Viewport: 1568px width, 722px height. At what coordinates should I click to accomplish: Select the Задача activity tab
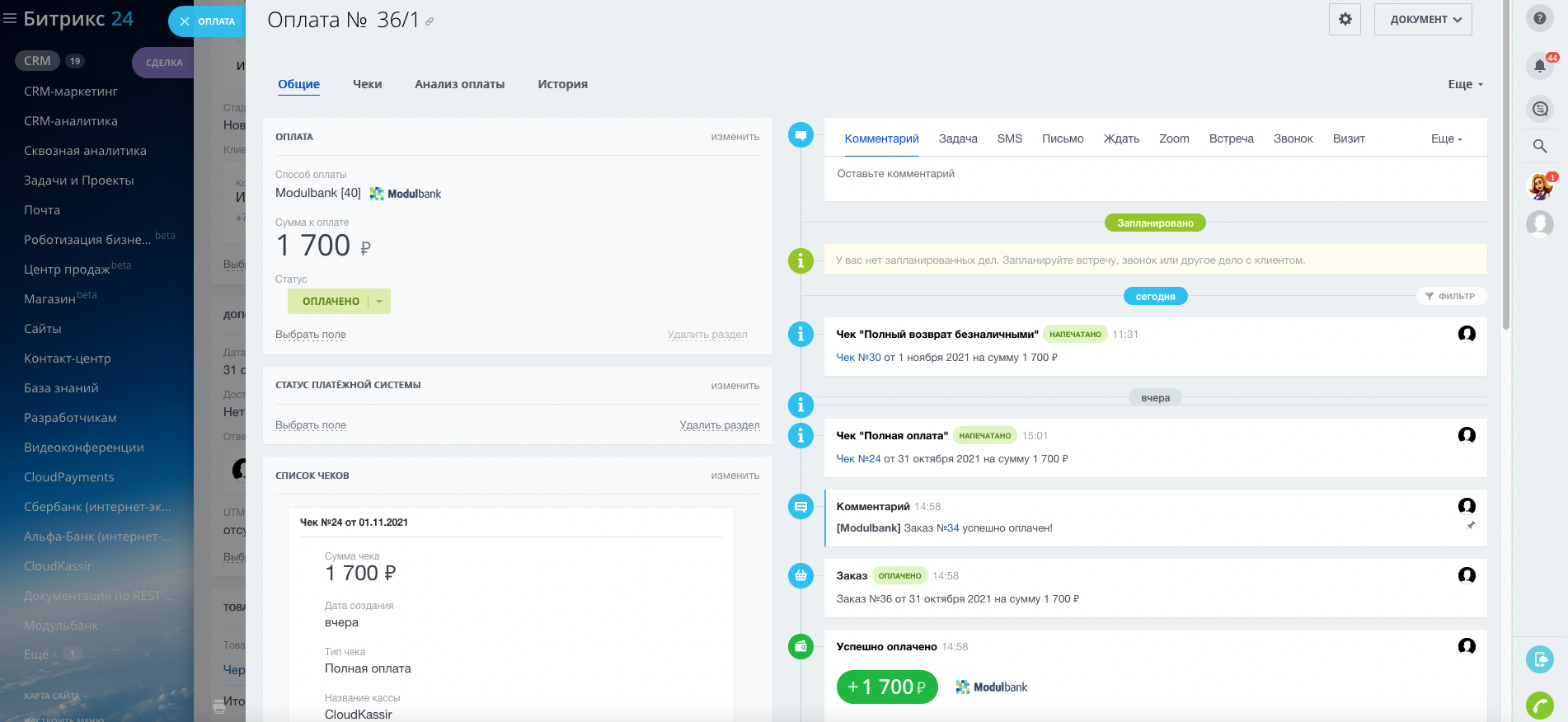[x=957, y=138]
